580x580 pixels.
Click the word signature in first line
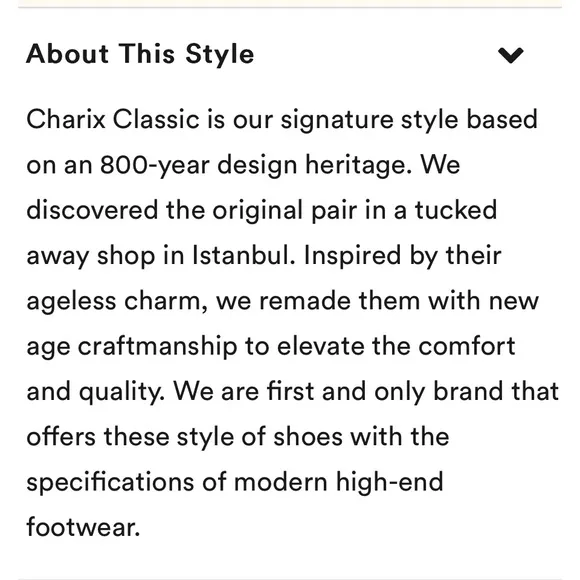(x=337, y=121)
